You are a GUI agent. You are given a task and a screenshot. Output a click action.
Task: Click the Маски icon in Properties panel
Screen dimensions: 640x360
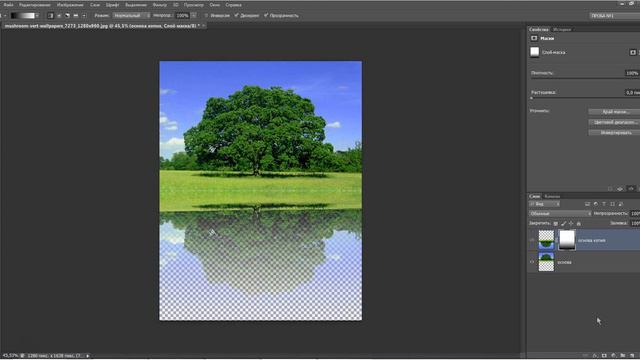(x=534, y=38)
